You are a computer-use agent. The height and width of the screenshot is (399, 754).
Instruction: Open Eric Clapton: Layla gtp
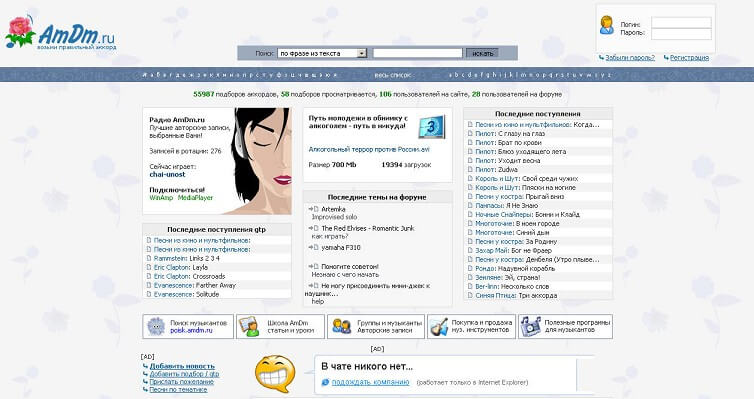click(x=181, y=267)
